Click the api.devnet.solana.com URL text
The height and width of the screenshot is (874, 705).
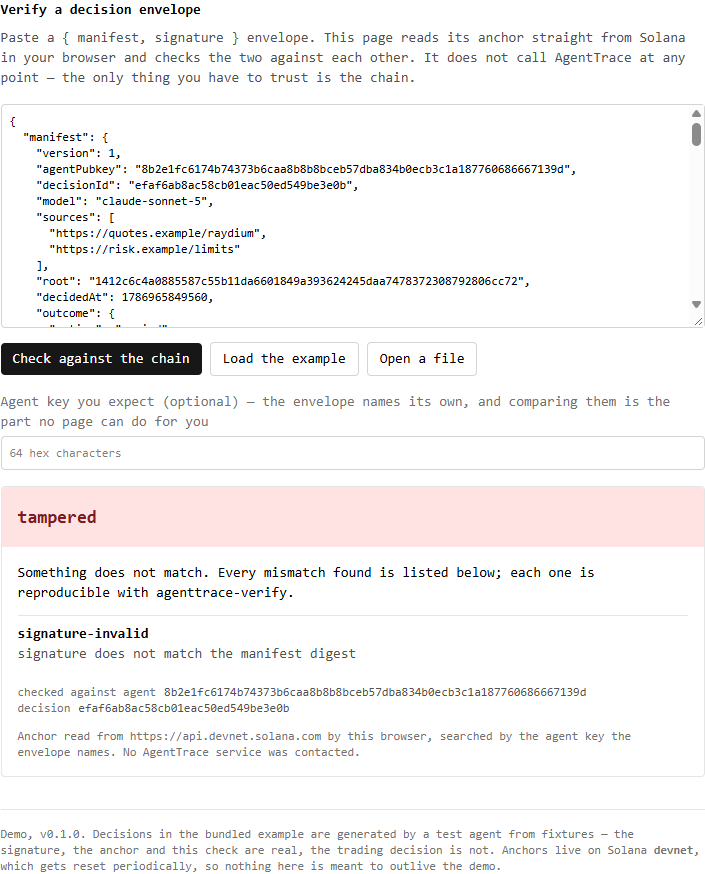[225, 736]
